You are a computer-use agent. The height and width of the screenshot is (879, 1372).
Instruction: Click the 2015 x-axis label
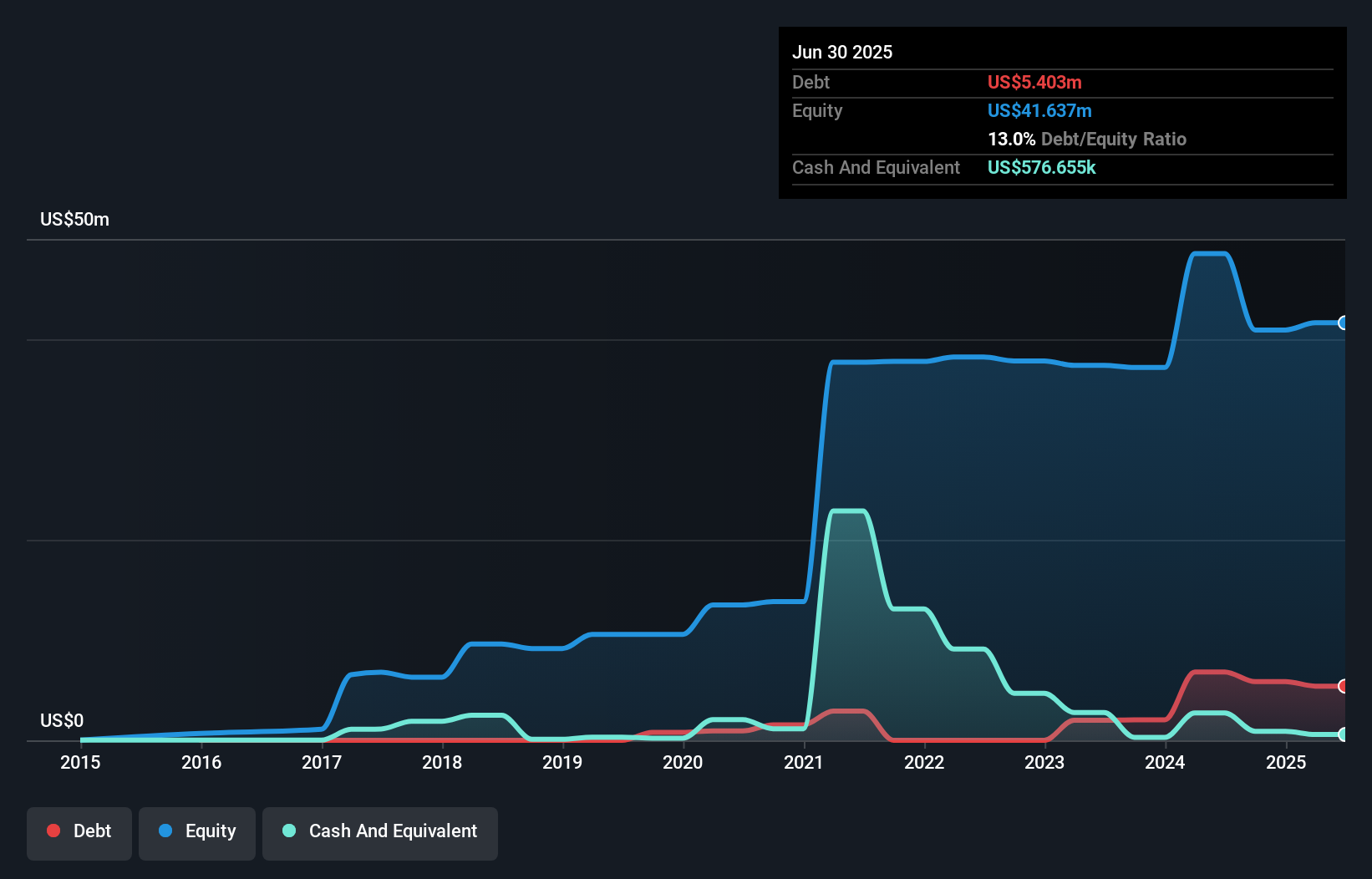pyautogui.click(x=80, y=762)
